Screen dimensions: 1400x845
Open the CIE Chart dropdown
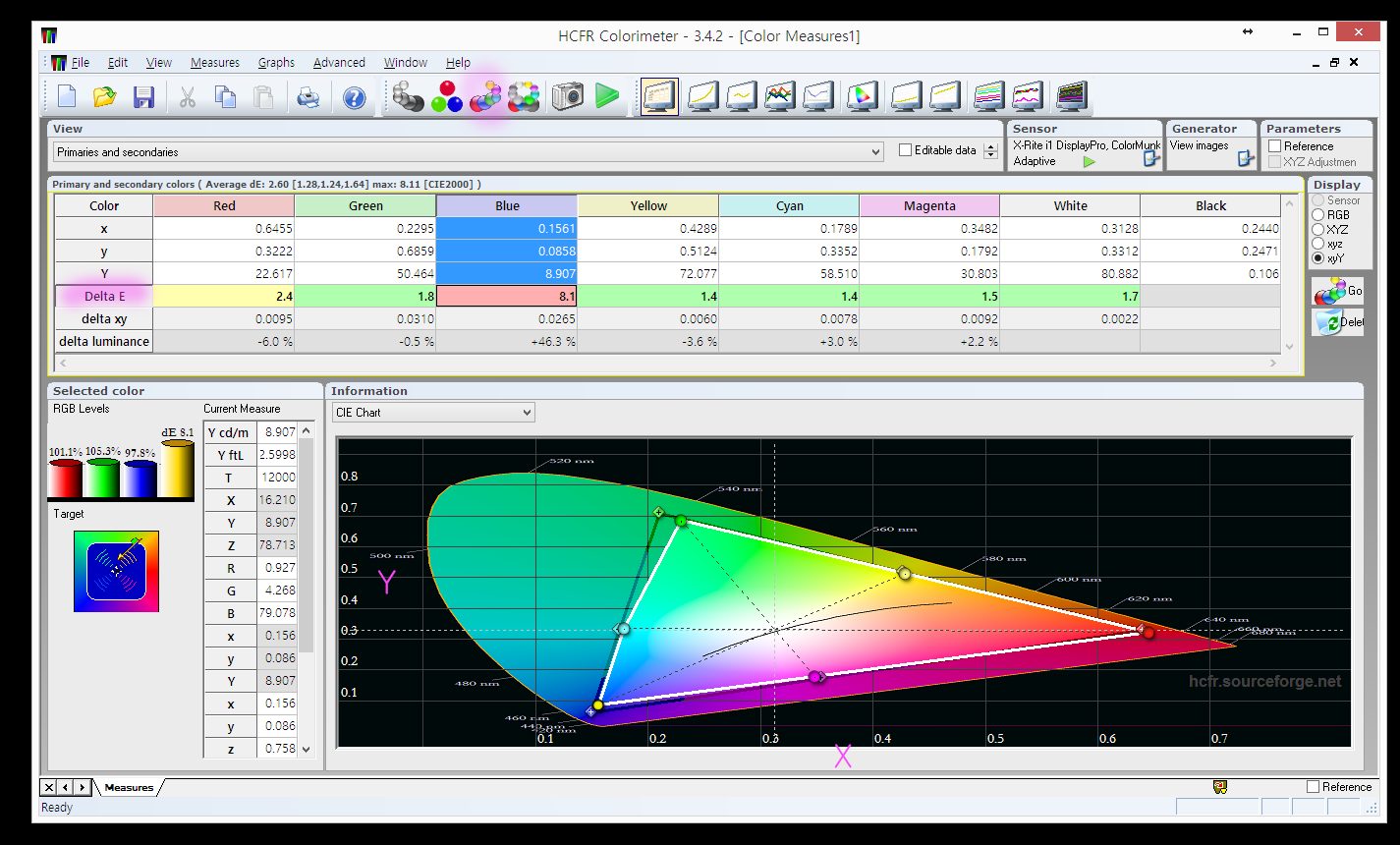(x=527, y=413)
